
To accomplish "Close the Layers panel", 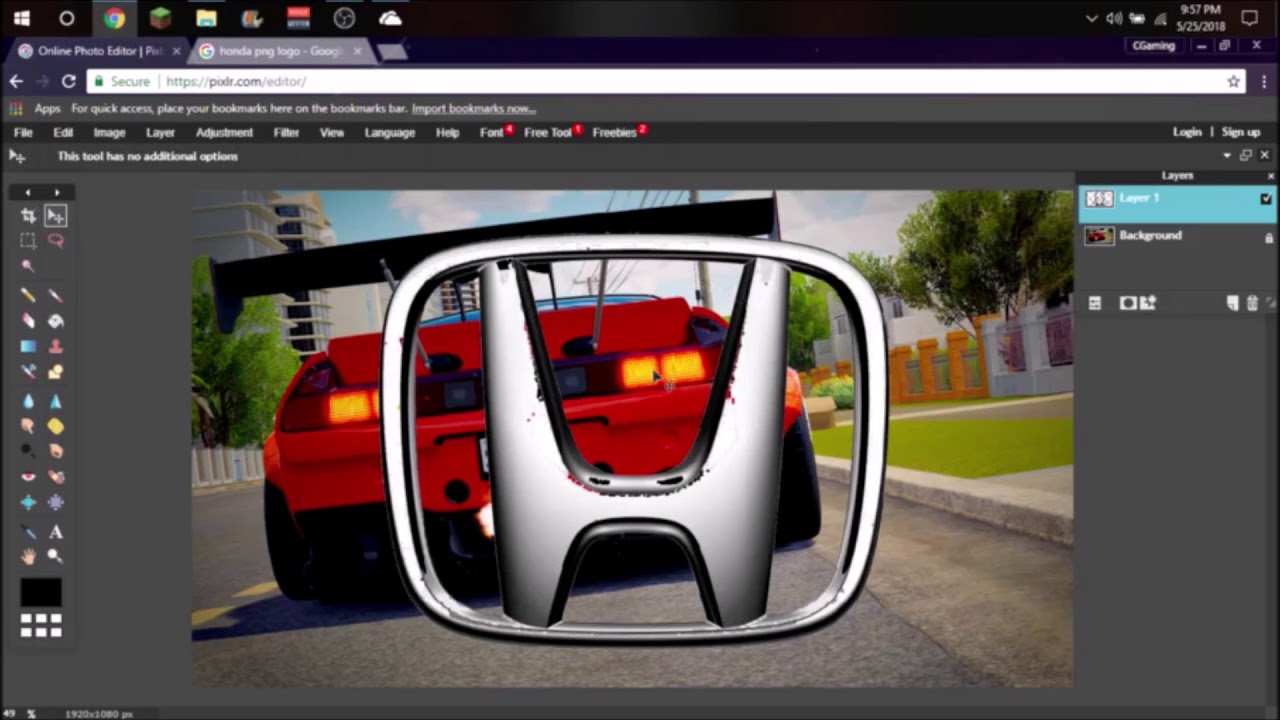I will (1271, 176).
